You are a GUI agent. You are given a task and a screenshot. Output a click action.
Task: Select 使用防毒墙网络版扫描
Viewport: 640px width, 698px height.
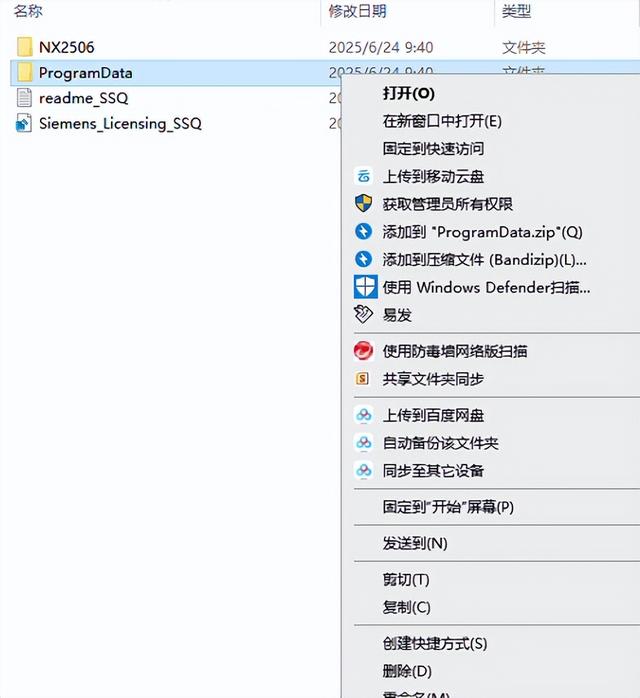tap(455, 351)
